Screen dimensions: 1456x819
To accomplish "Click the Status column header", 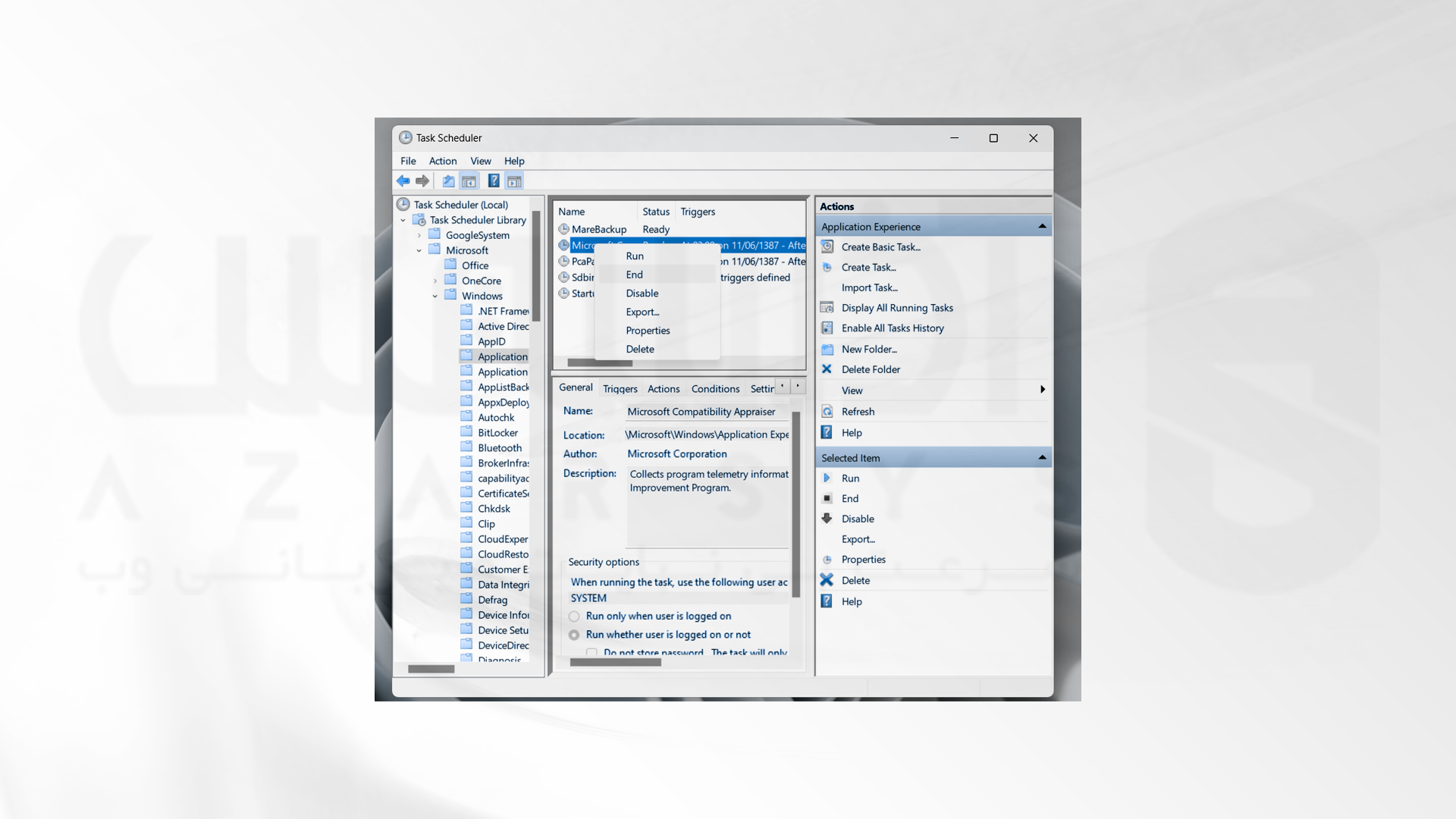I will click(656, 212).
